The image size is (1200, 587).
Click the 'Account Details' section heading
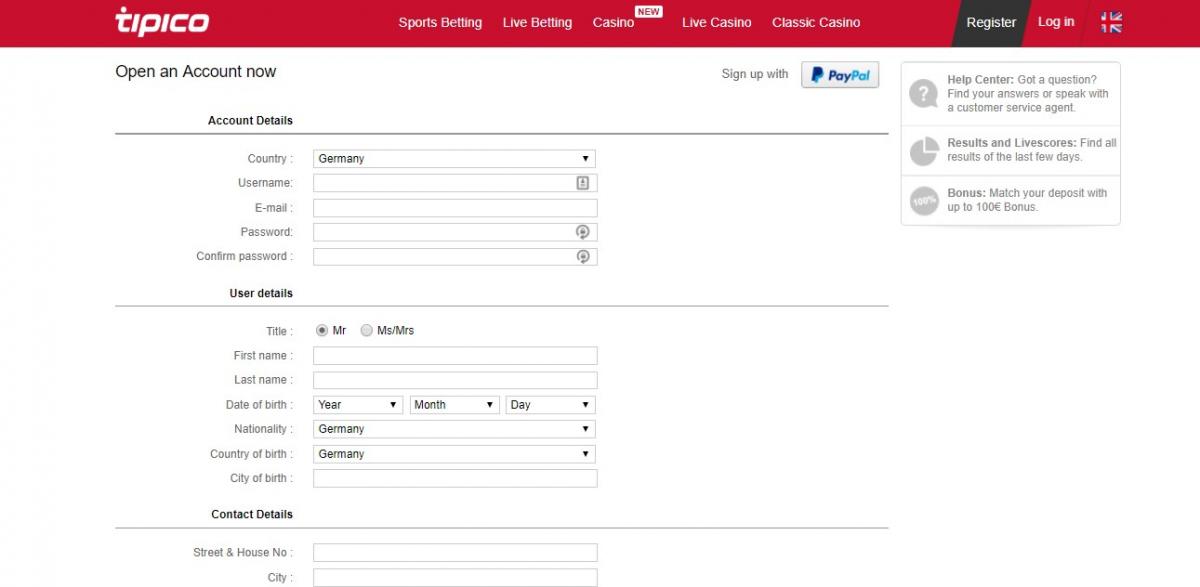(250, 120)
